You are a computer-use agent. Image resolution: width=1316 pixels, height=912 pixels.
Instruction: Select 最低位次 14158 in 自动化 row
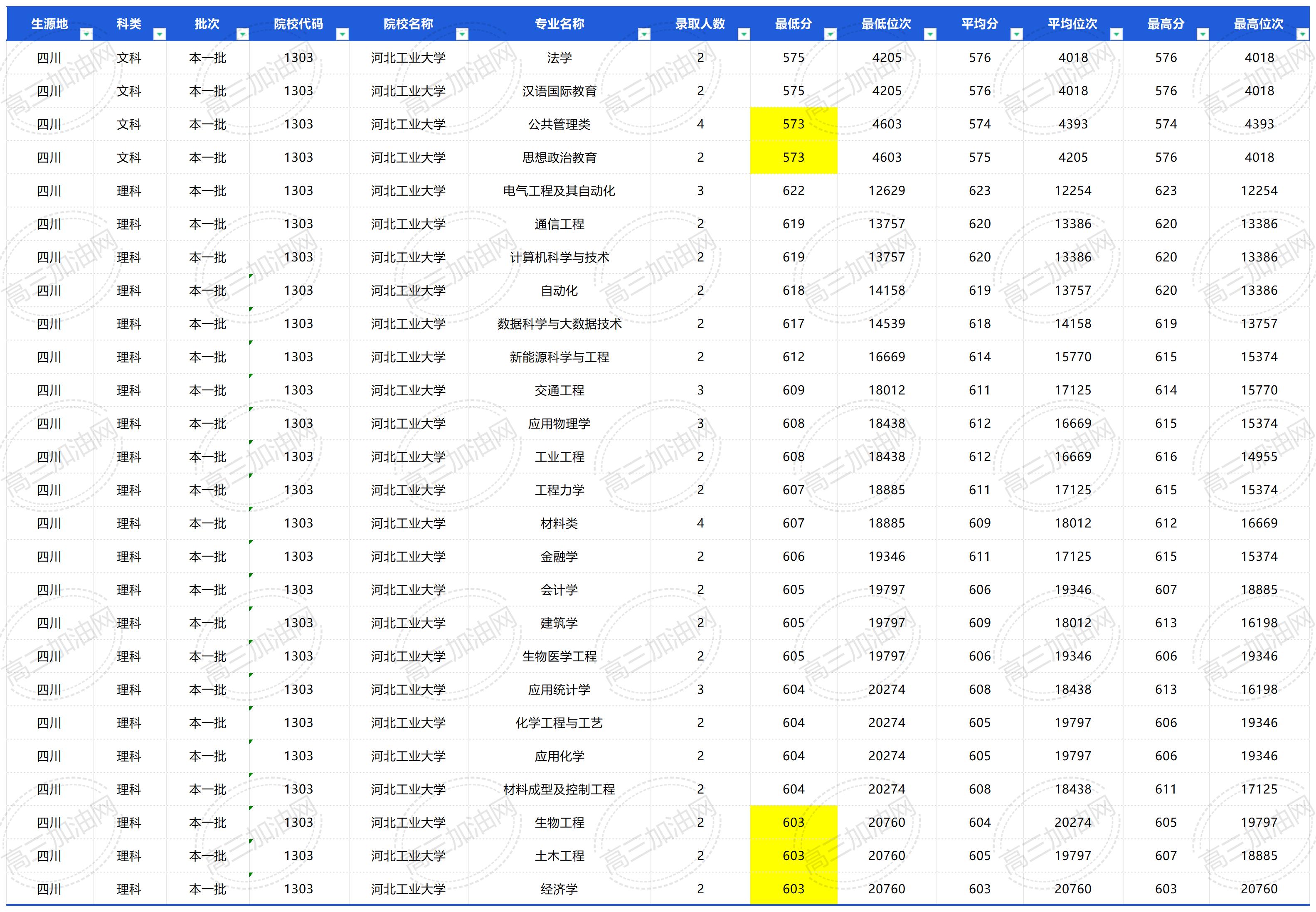point(887,290)
